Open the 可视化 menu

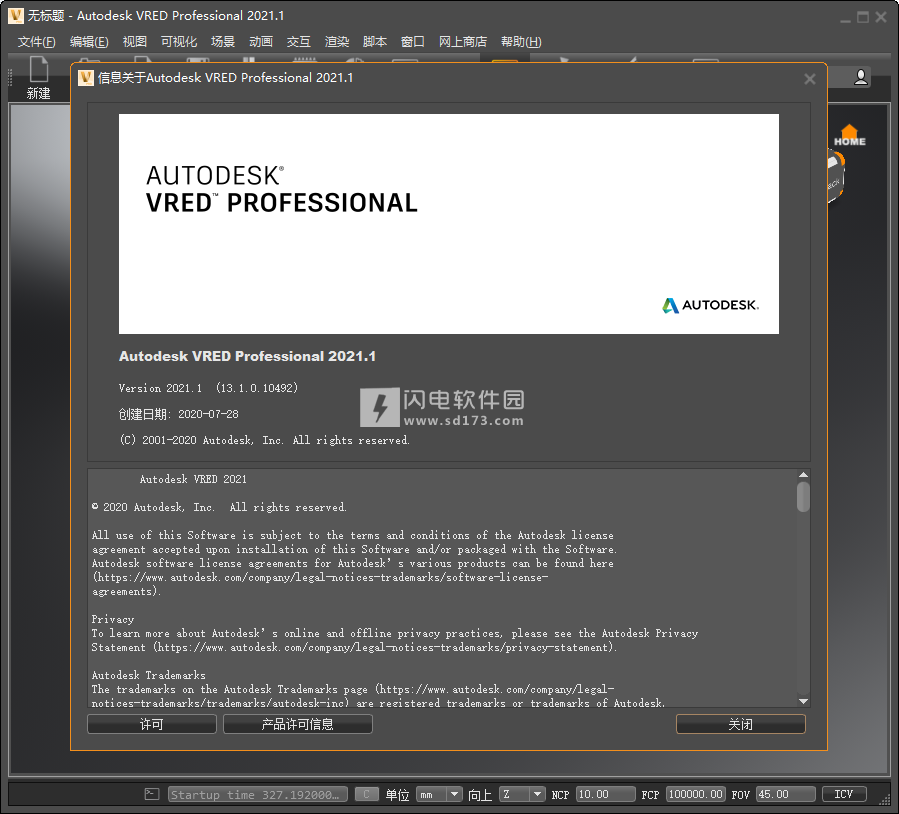click(x=179, y=42)
